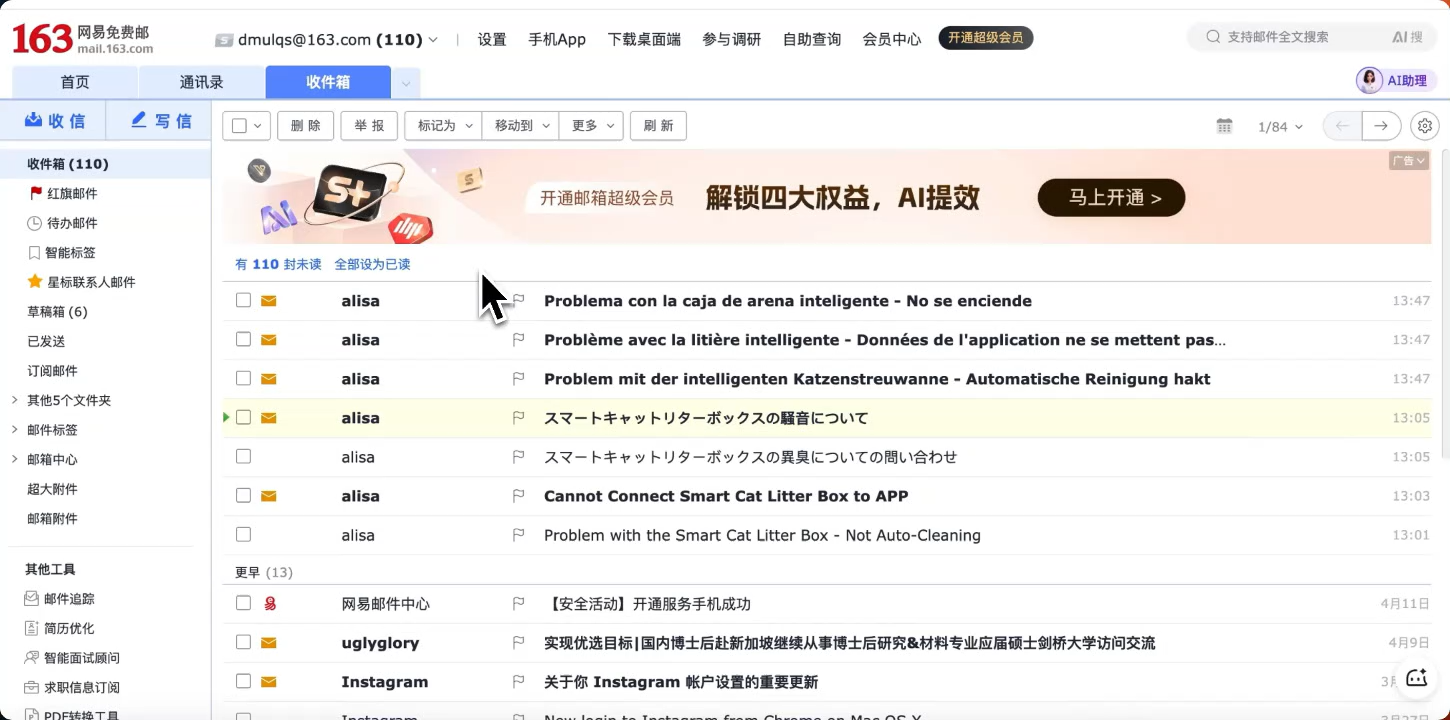The image size is (1450, 720).
Task: Click the red icon on the 网易邮件中心 email
Action: tap(268, 603)
